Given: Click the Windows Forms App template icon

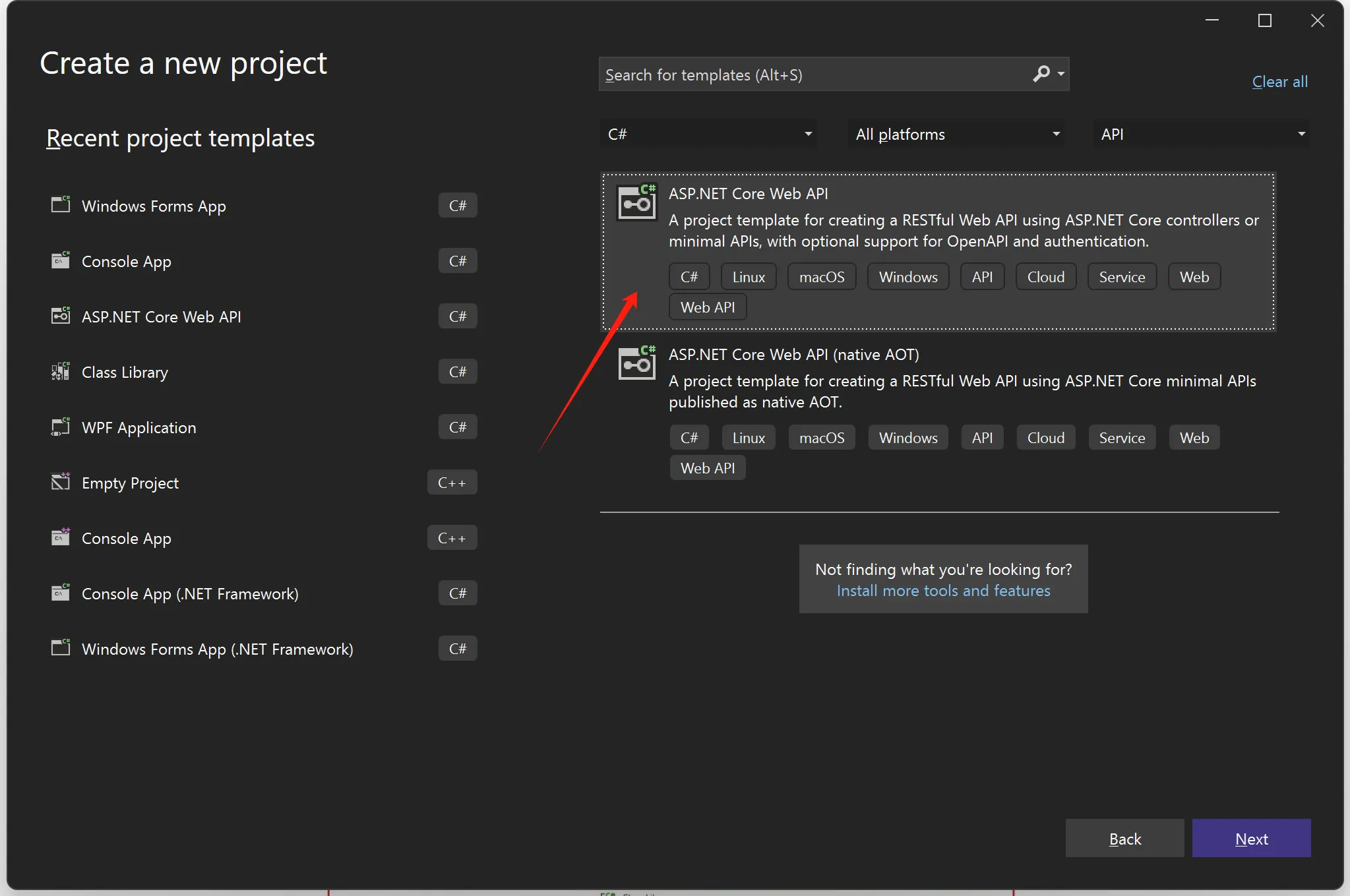Looking at the screenshot, I should [61, 204].
